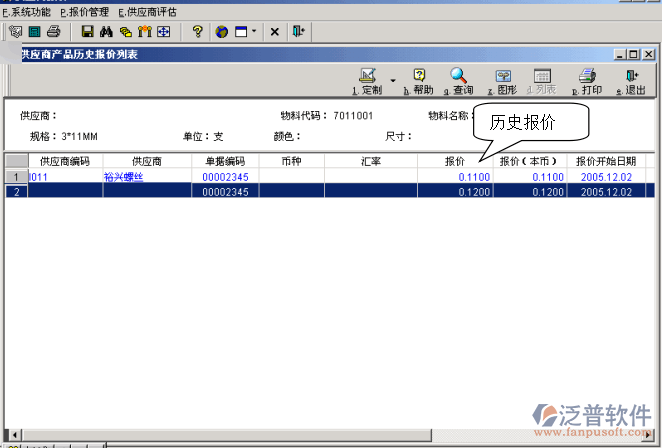Click the 帮助 help button in list toolbar
662x448 pixels.
click(418, 81)
